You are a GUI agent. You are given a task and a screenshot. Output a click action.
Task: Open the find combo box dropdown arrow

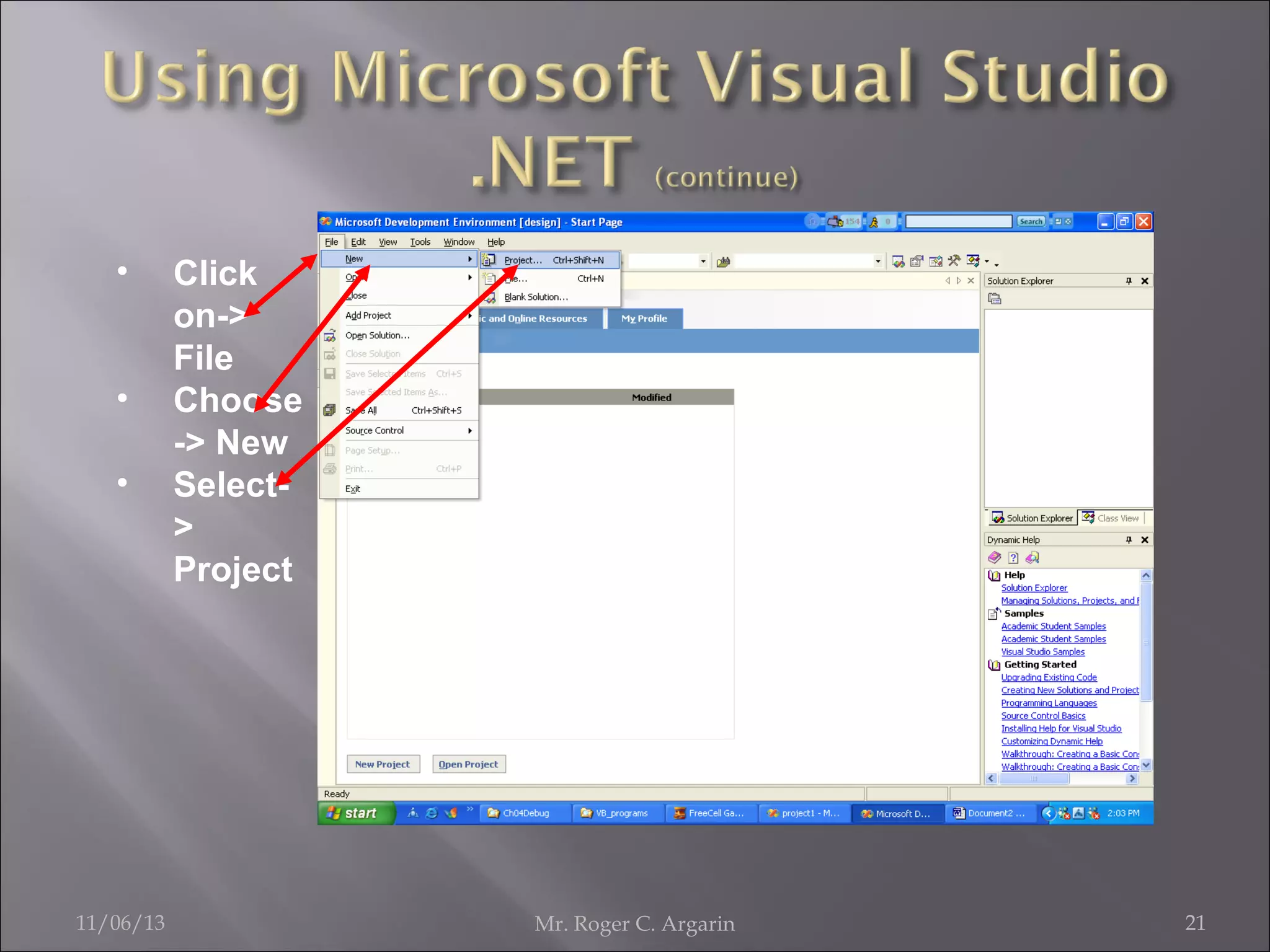pyautogui.click(x=877, y=261)
